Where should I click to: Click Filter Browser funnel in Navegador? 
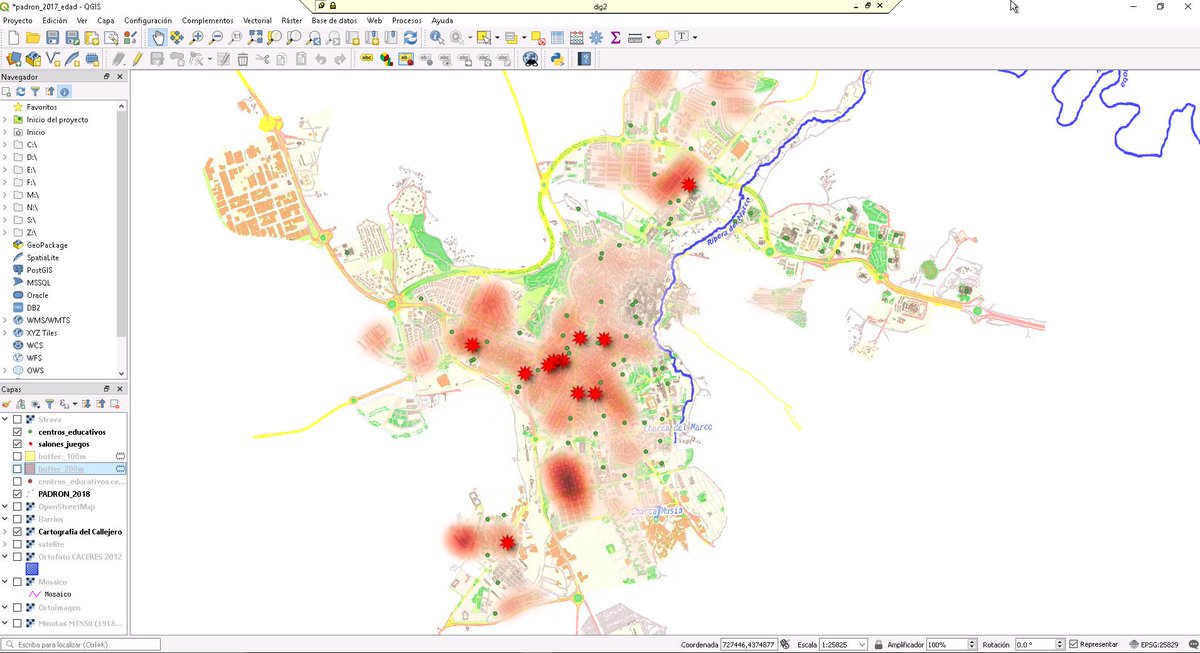point(35,91)
